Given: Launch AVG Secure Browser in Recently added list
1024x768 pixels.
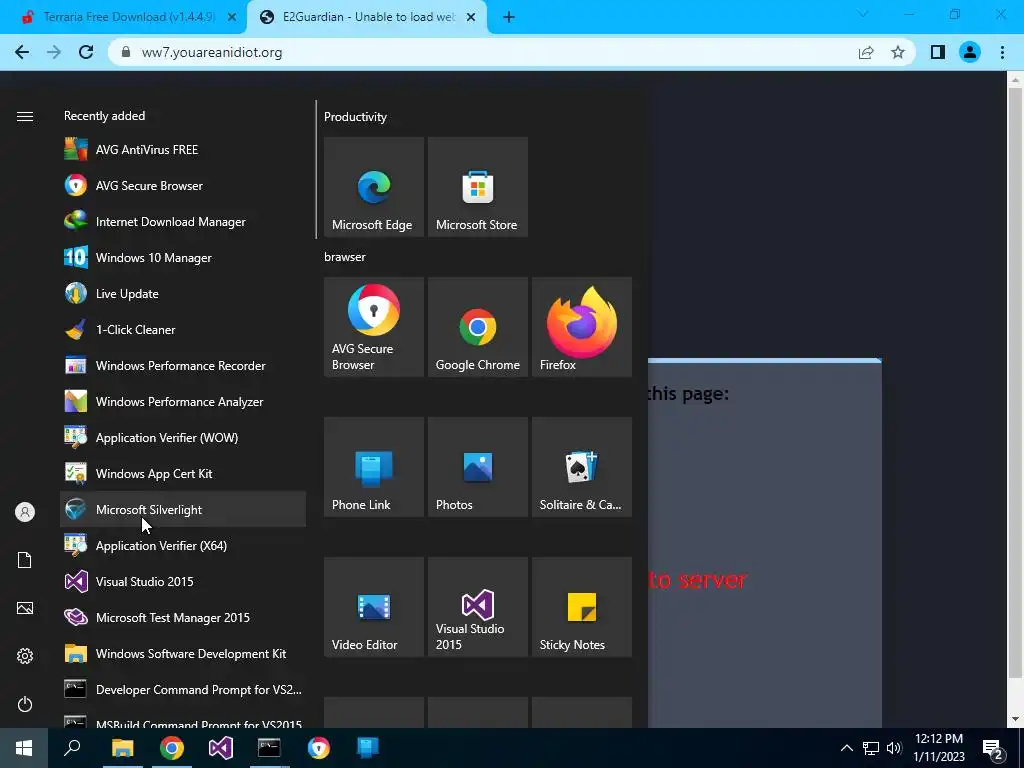Looking at the screenshot, I should coord(183,185).
